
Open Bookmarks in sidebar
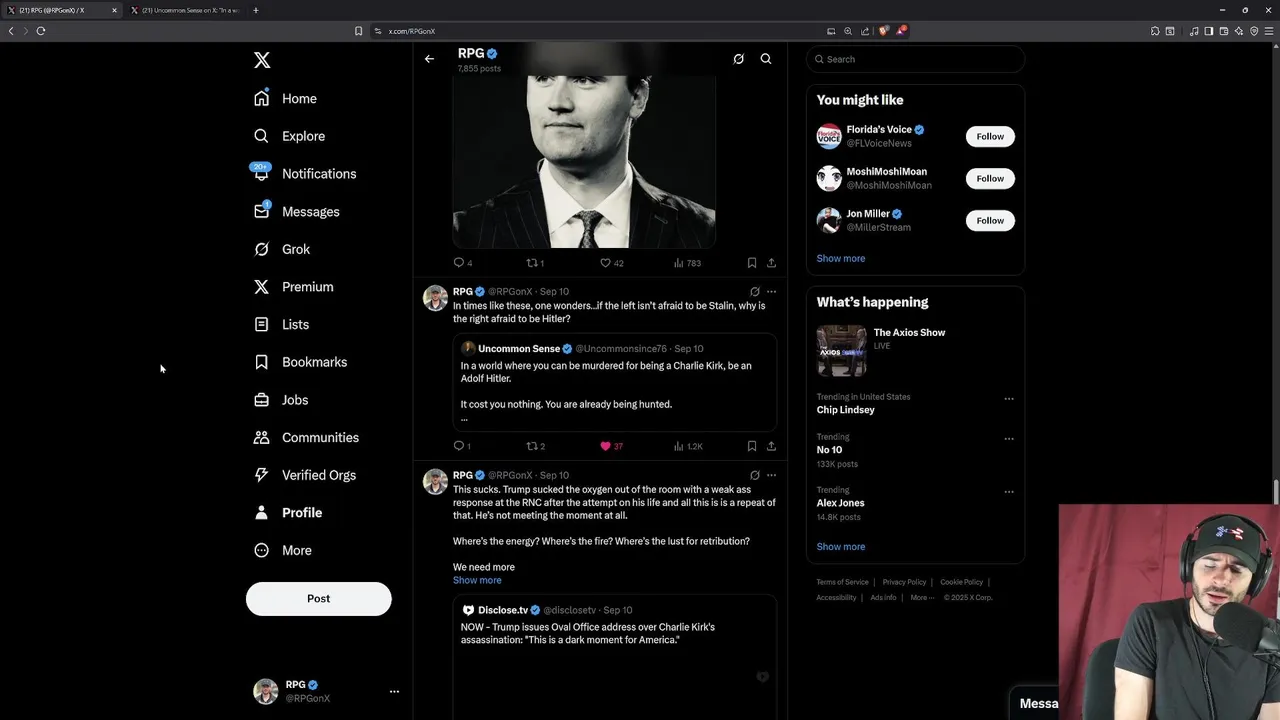[x=300, y=362]
